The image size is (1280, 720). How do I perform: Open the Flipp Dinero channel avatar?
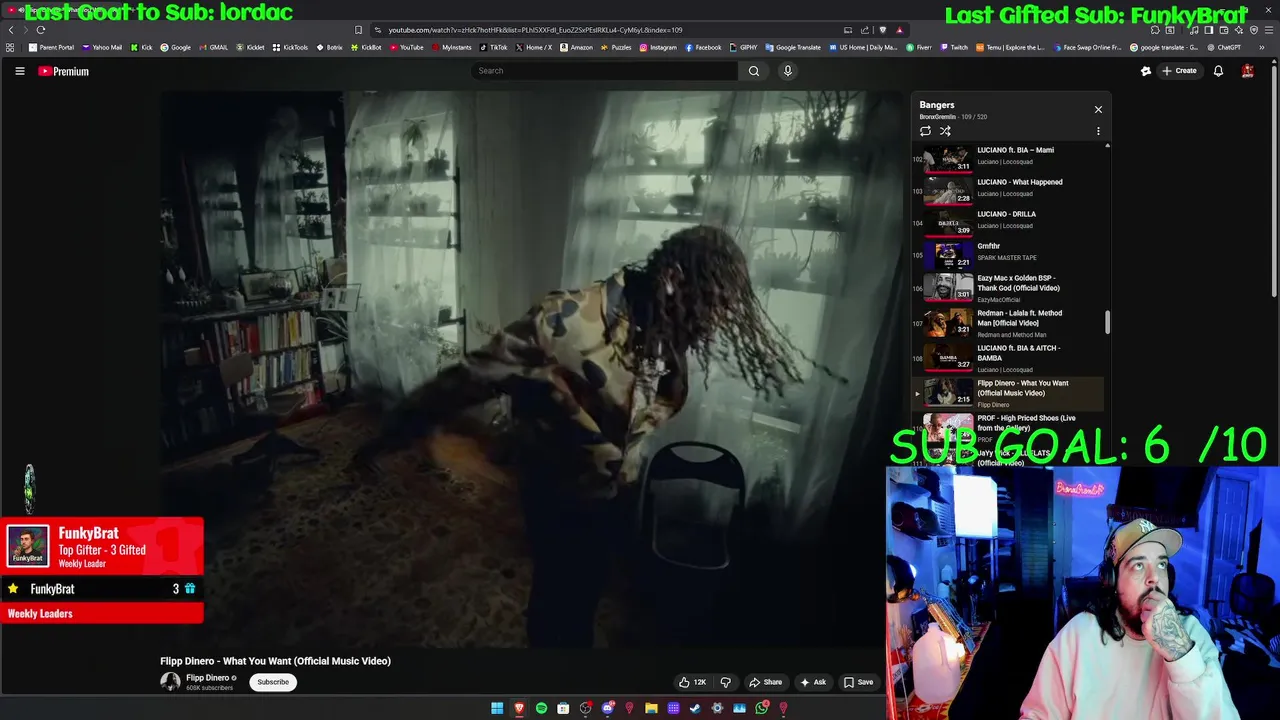pos(170,682)
